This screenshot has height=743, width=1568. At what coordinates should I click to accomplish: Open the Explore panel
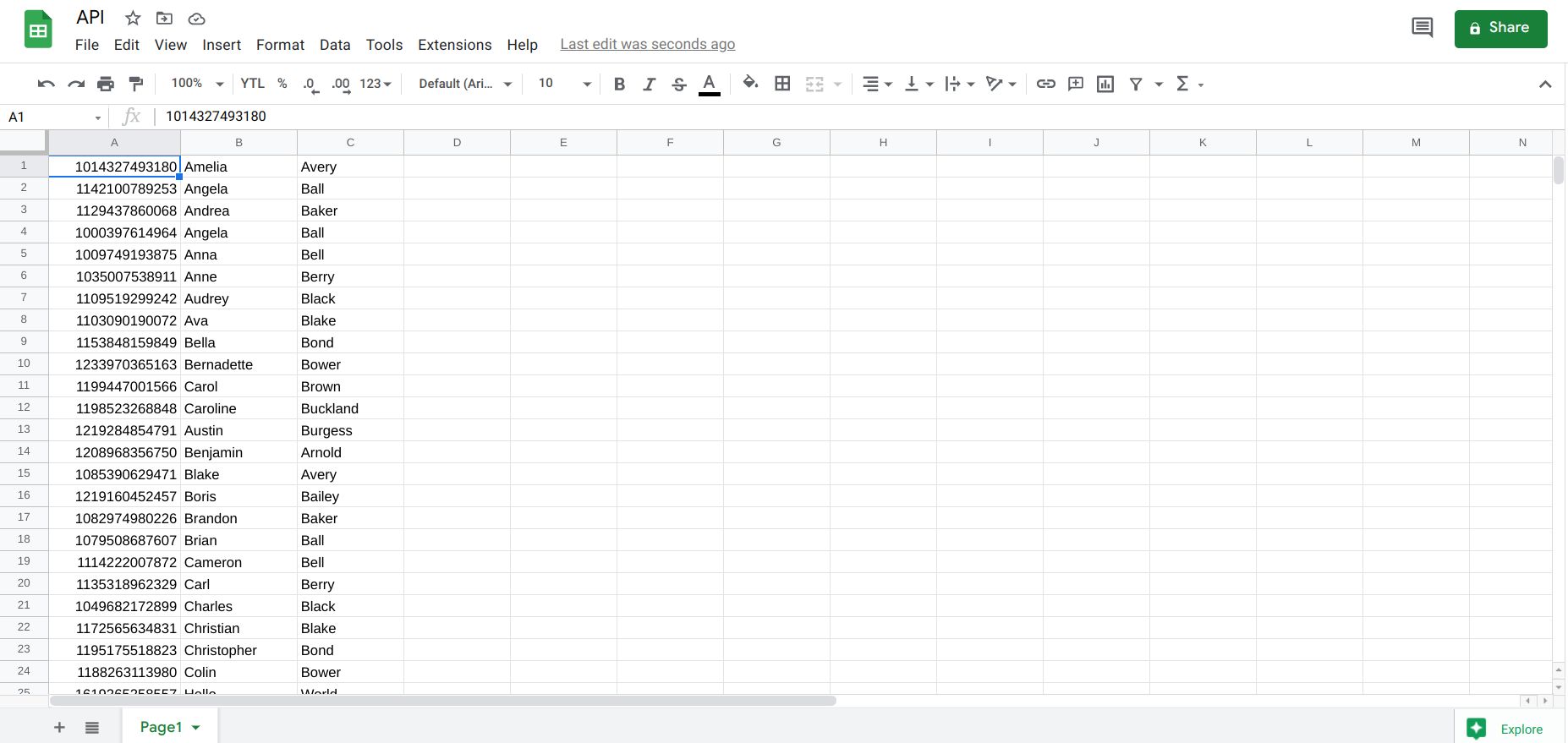[1510, 729]
